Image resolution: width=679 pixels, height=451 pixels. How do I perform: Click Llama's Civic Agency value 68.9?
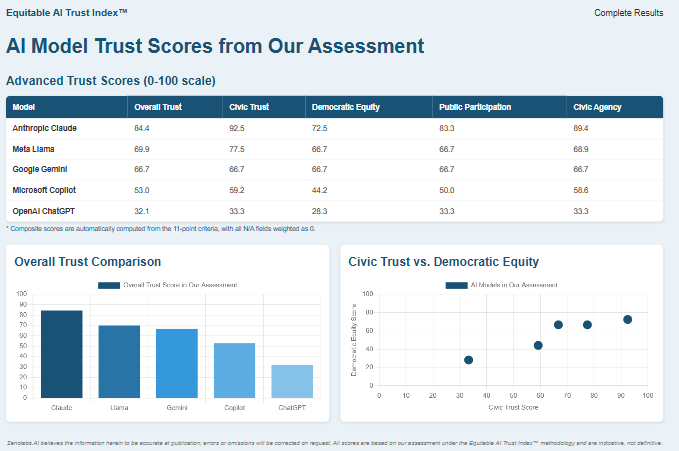(x=581, y=149)
